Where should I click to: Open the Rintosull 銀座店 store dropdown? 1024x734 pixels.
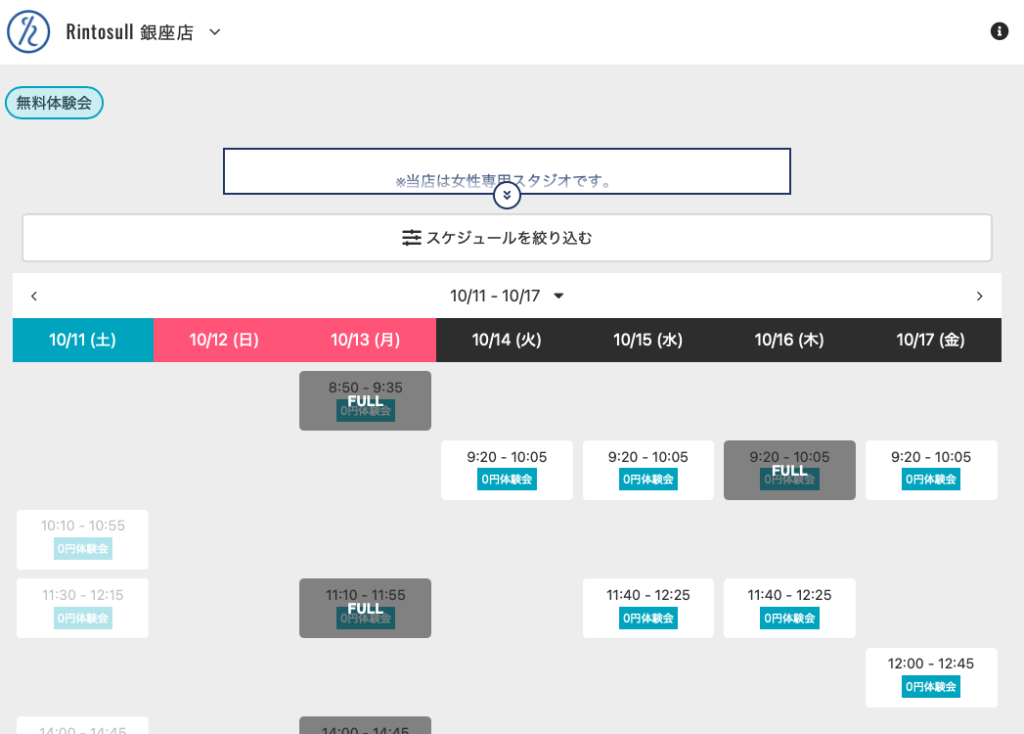[x=214, y=32]
